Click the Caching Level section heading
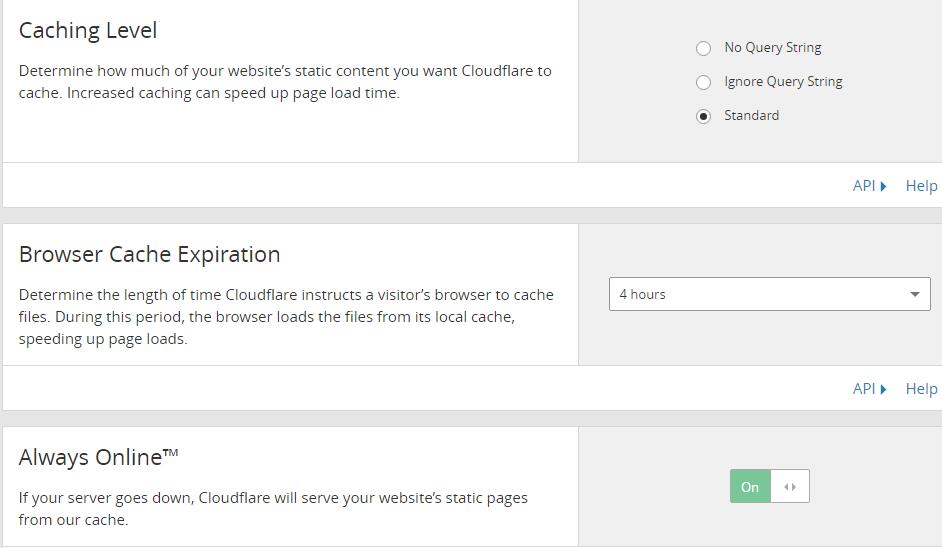 click(x=88, y=30)
